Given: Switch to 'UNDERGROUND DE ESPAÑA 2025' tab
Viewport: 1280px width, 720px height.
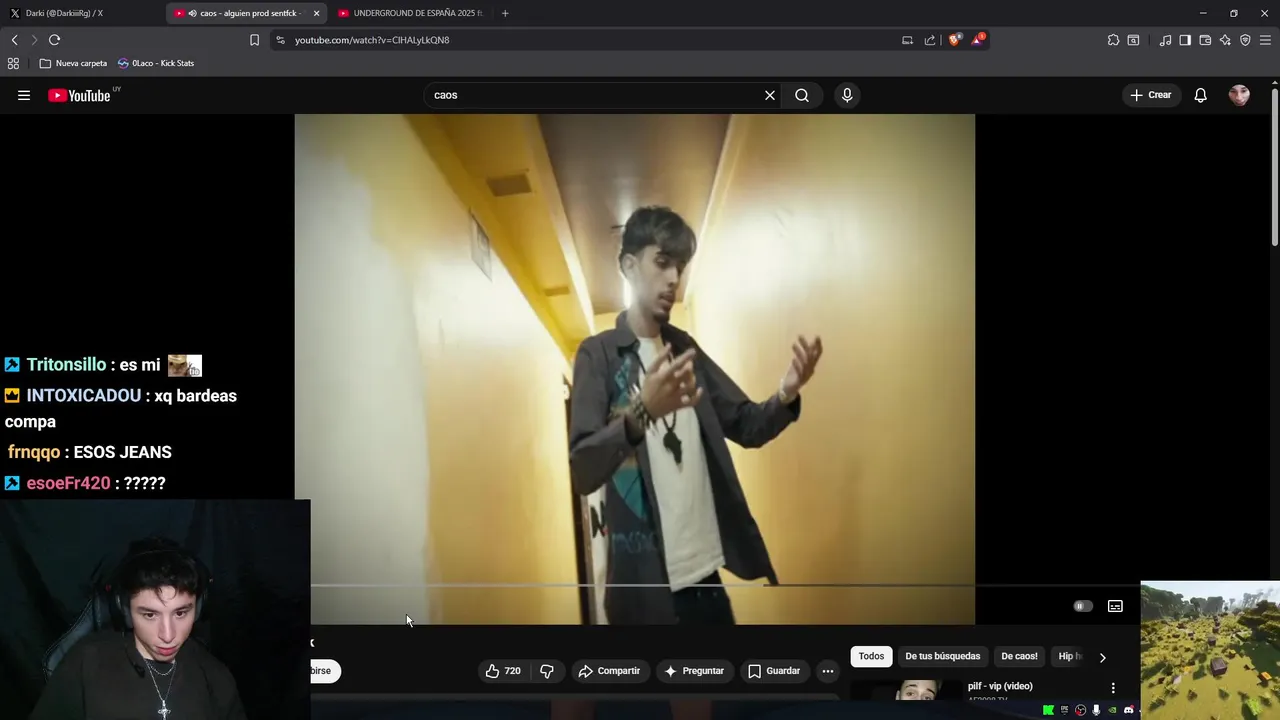Looking at the screenshot, I should point(410,13).
